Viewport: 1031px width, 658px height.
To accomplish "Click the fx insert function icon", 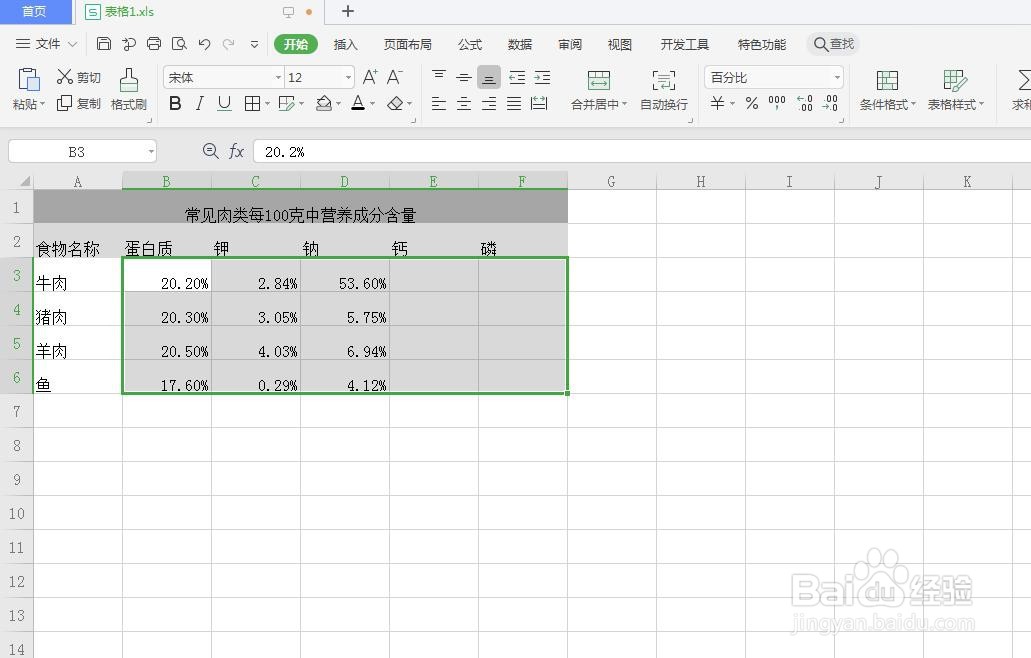I will click(237, 151).
